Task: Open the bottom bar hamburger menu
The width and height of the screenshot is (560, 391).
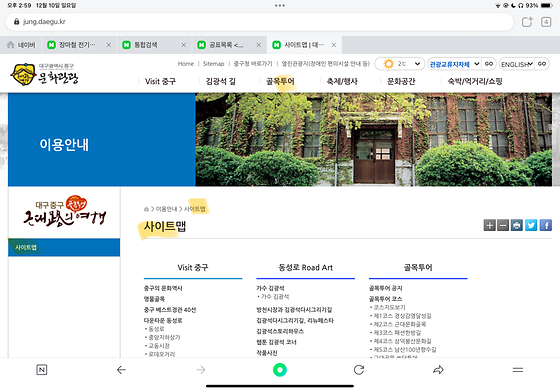Action: tap(518, 370)
